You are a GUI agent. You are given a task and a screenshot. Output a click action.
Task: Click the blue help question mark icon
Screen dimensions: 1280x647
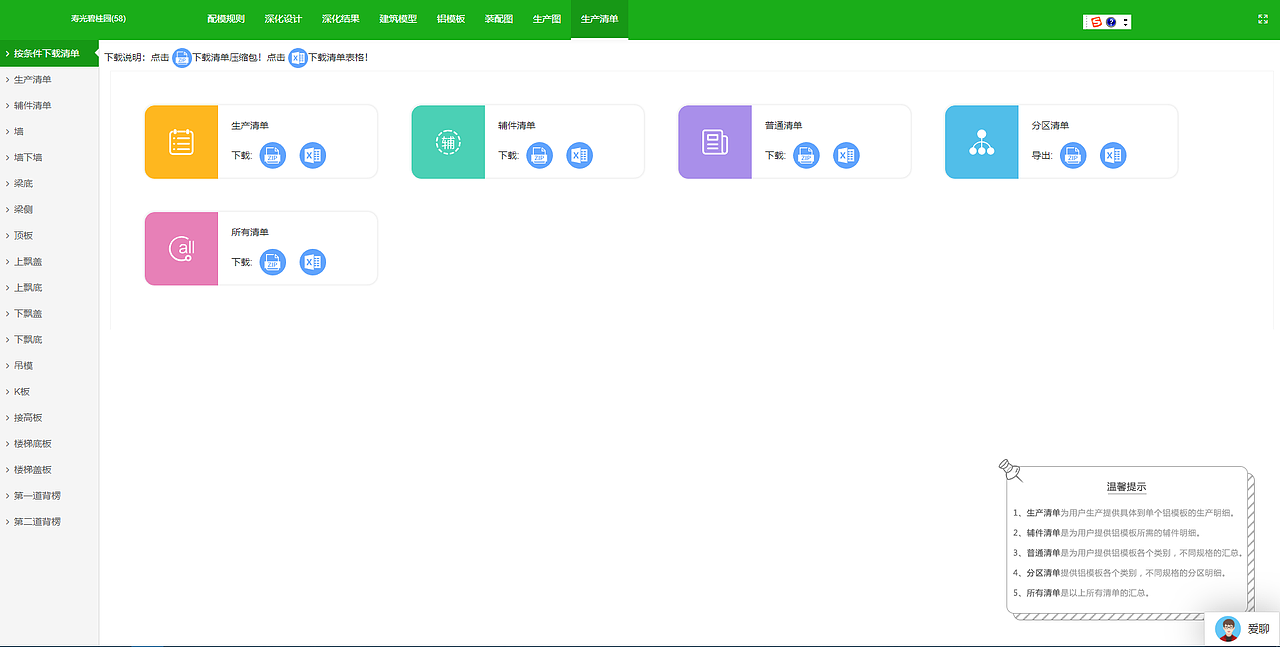1111,22
